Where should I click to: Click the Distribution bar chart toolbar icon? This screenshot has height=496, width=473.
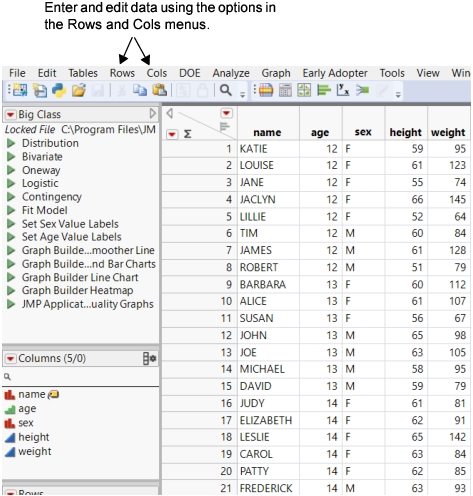coord(324,90)
